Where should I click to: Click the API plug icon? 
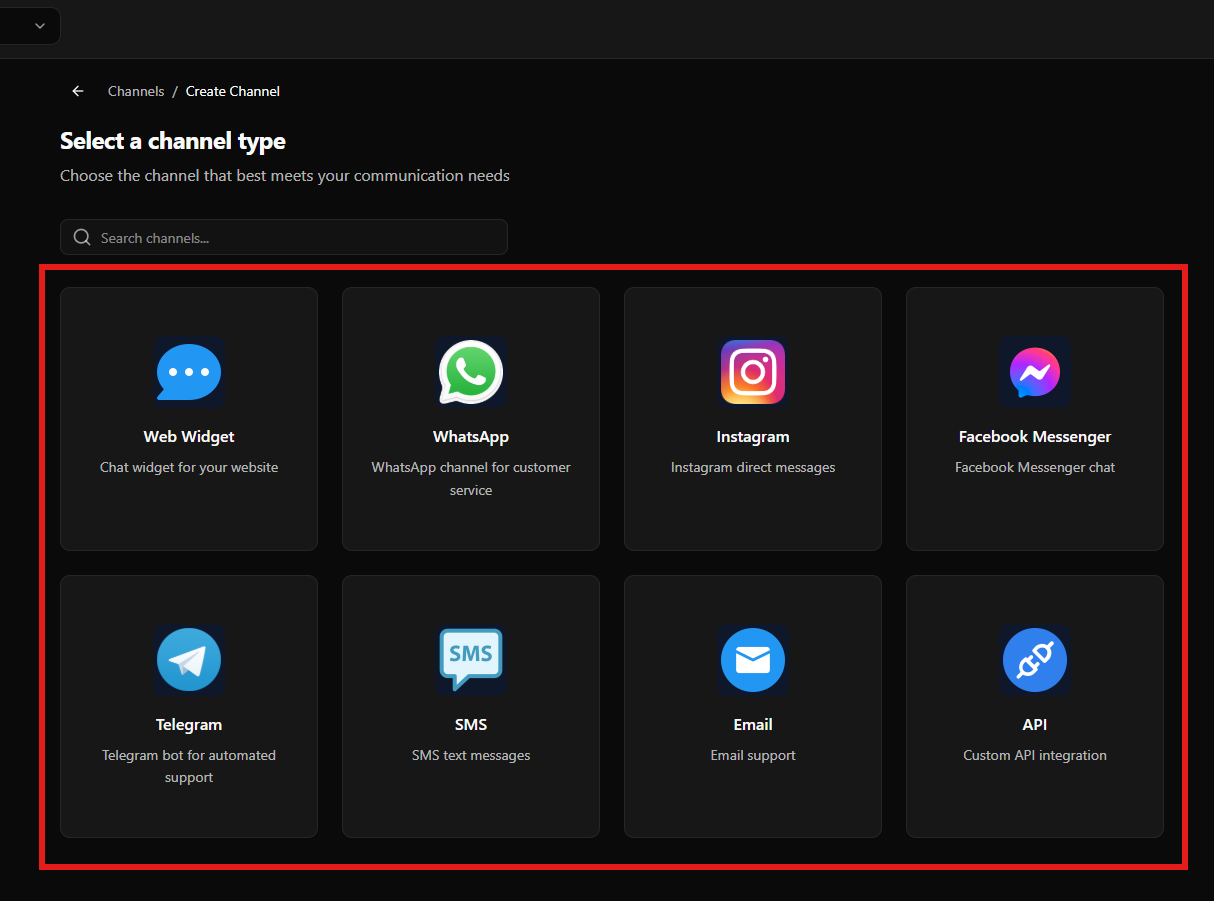1035,660
